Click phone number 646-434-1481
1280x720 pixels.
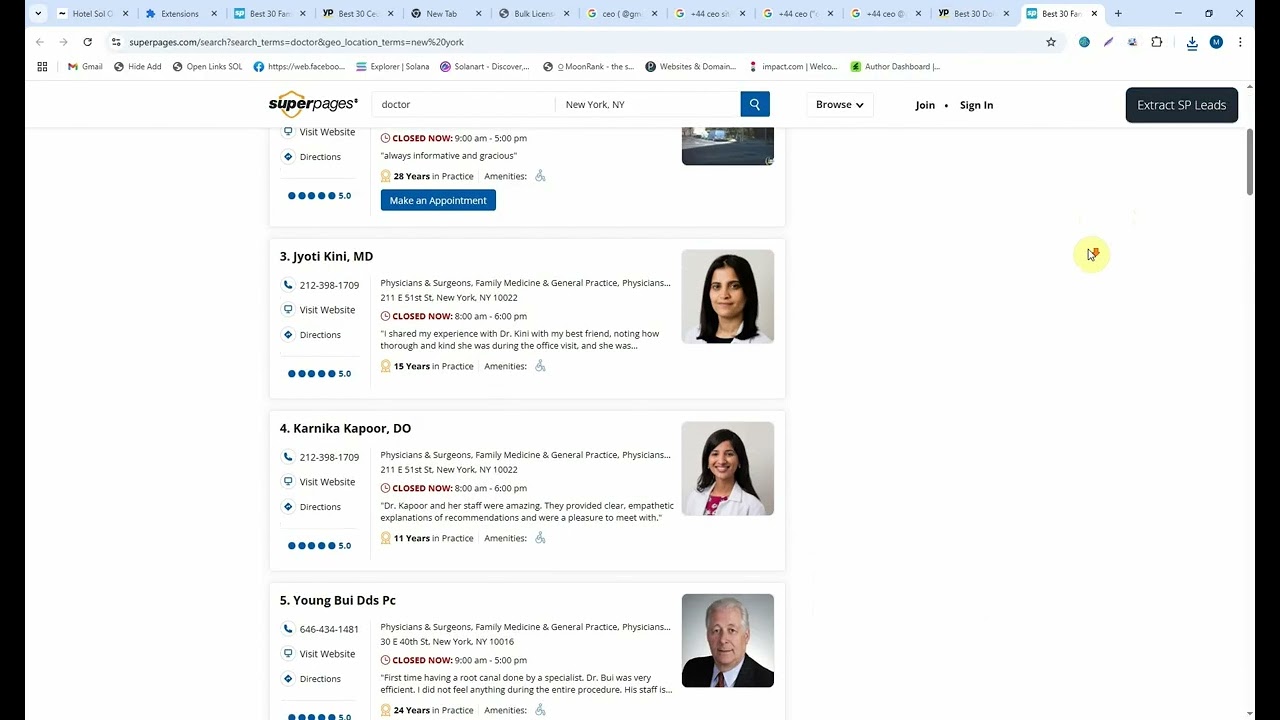[x=329, y=629]
